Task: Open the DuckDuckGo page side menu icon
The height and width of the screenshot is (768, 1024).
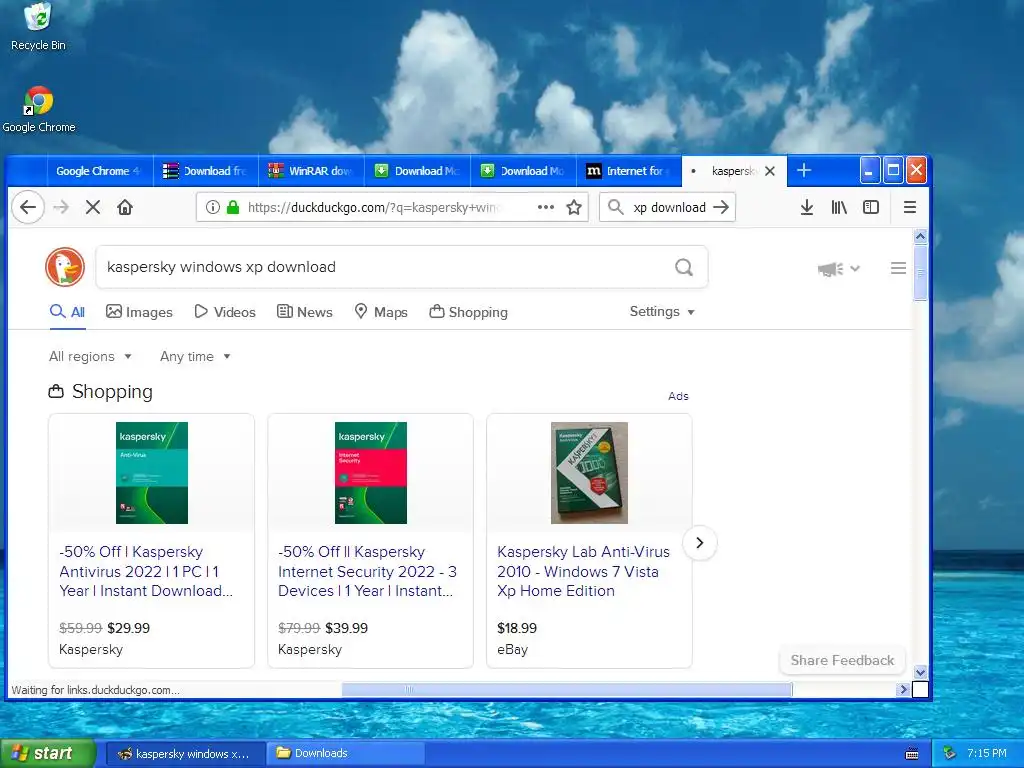Action: click(x=899, y=268)
